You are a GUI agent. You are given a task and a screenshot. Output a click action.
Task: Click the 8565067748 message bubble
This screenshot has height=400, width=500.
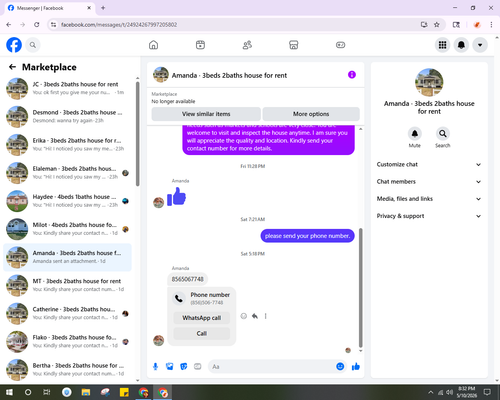coord(187,279)
